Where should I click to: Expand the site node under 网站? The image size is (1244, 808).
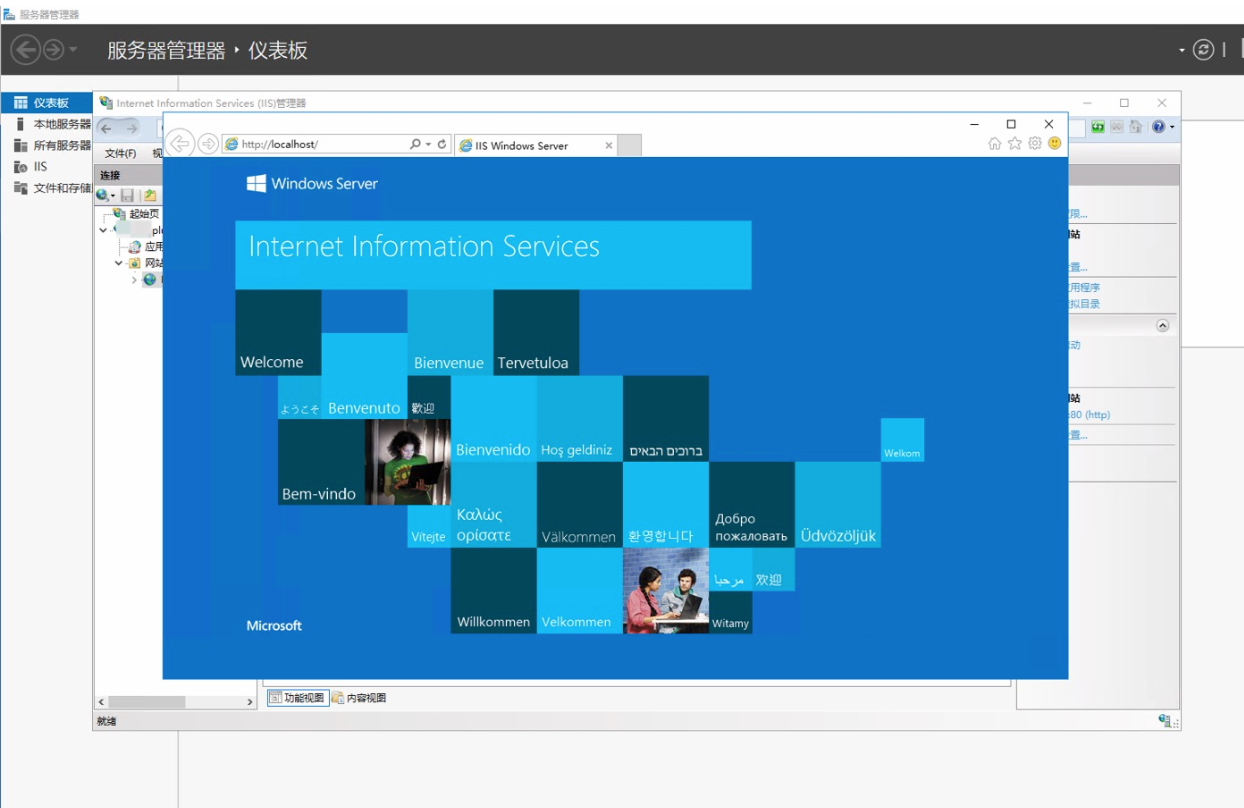[x=134, y=280]
